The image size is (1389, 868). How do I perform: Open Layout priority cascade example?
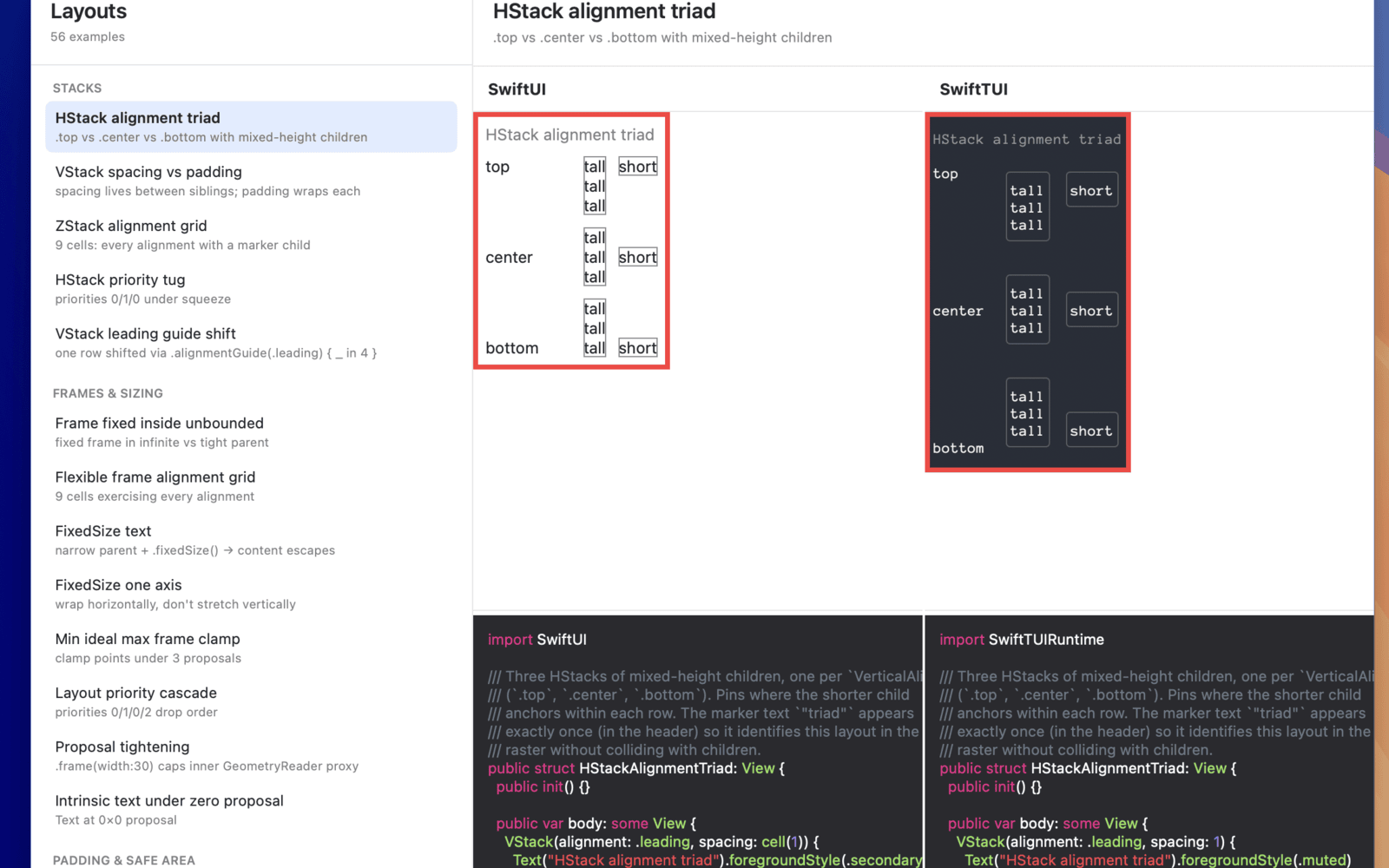tap(251, 701)
